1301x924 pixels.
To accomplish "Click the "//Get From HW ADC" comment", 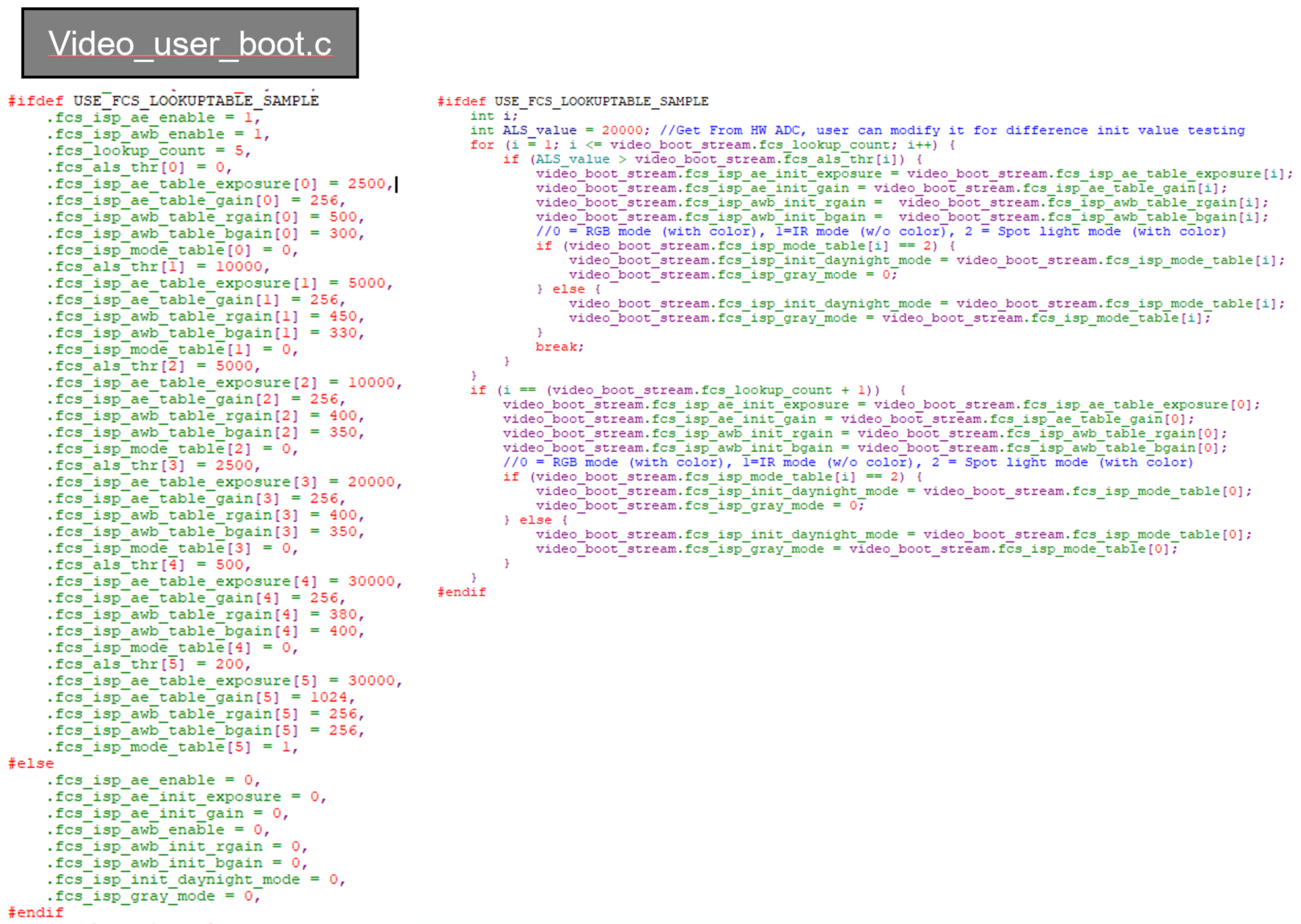I will click(952, 130).
